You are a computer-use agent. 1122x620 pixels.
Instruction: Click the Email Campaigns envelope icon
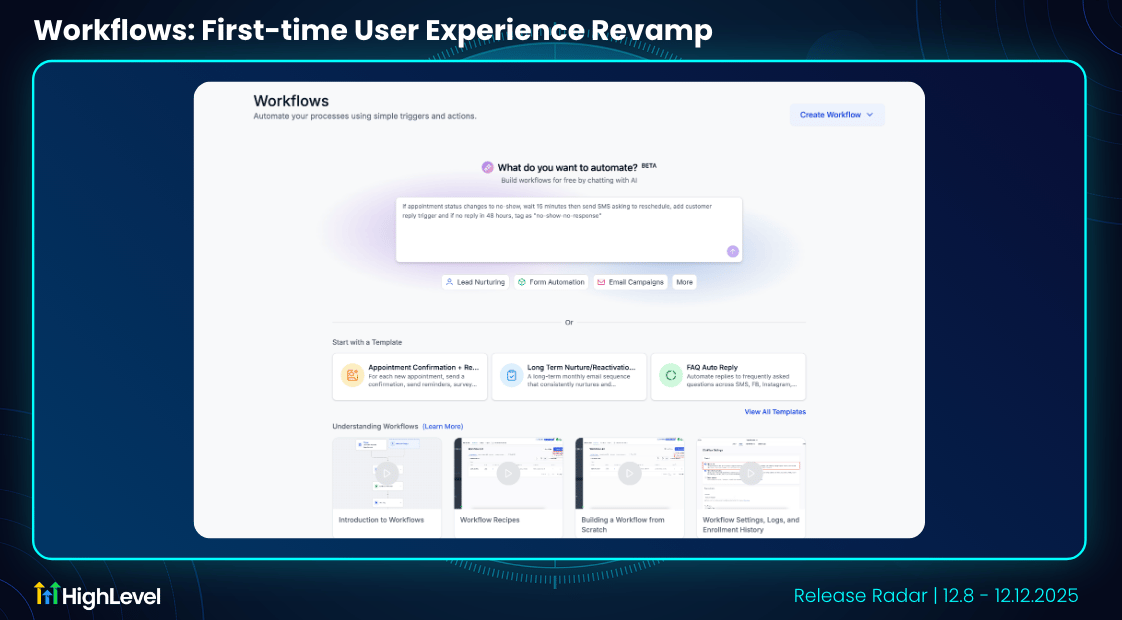[x=601, y=282]
